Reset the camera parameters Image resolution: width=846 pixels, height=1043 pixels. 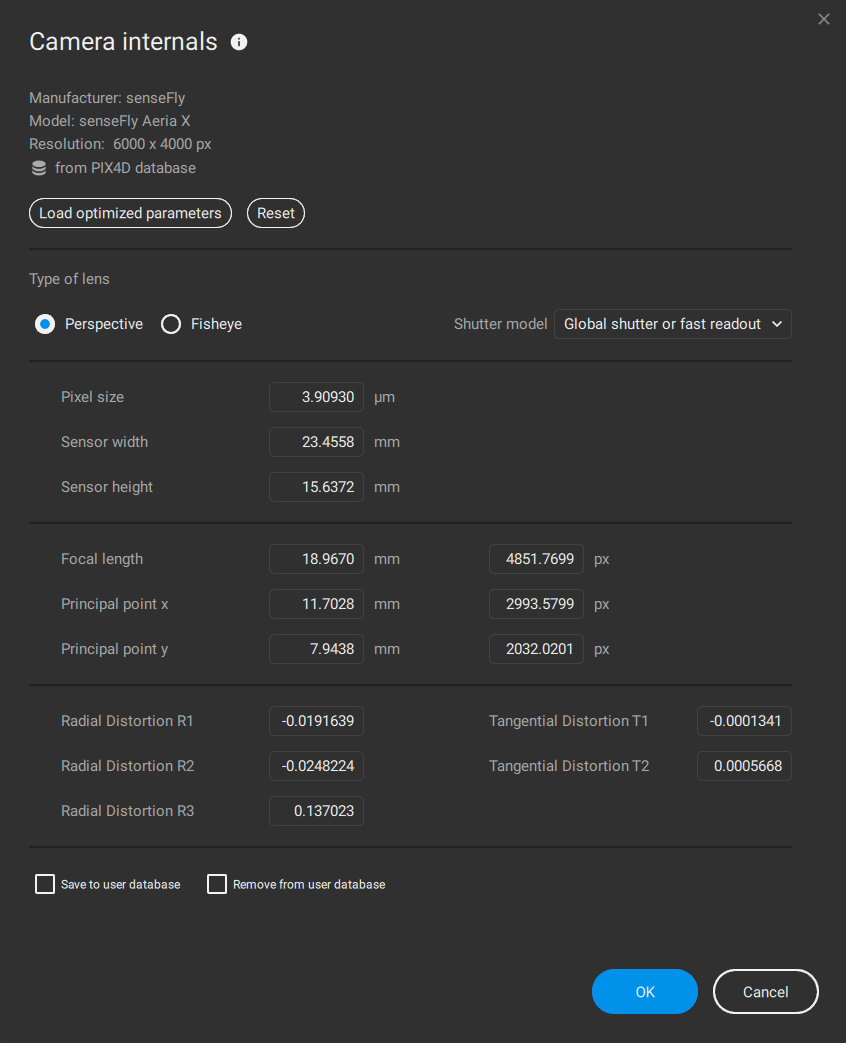276,213
